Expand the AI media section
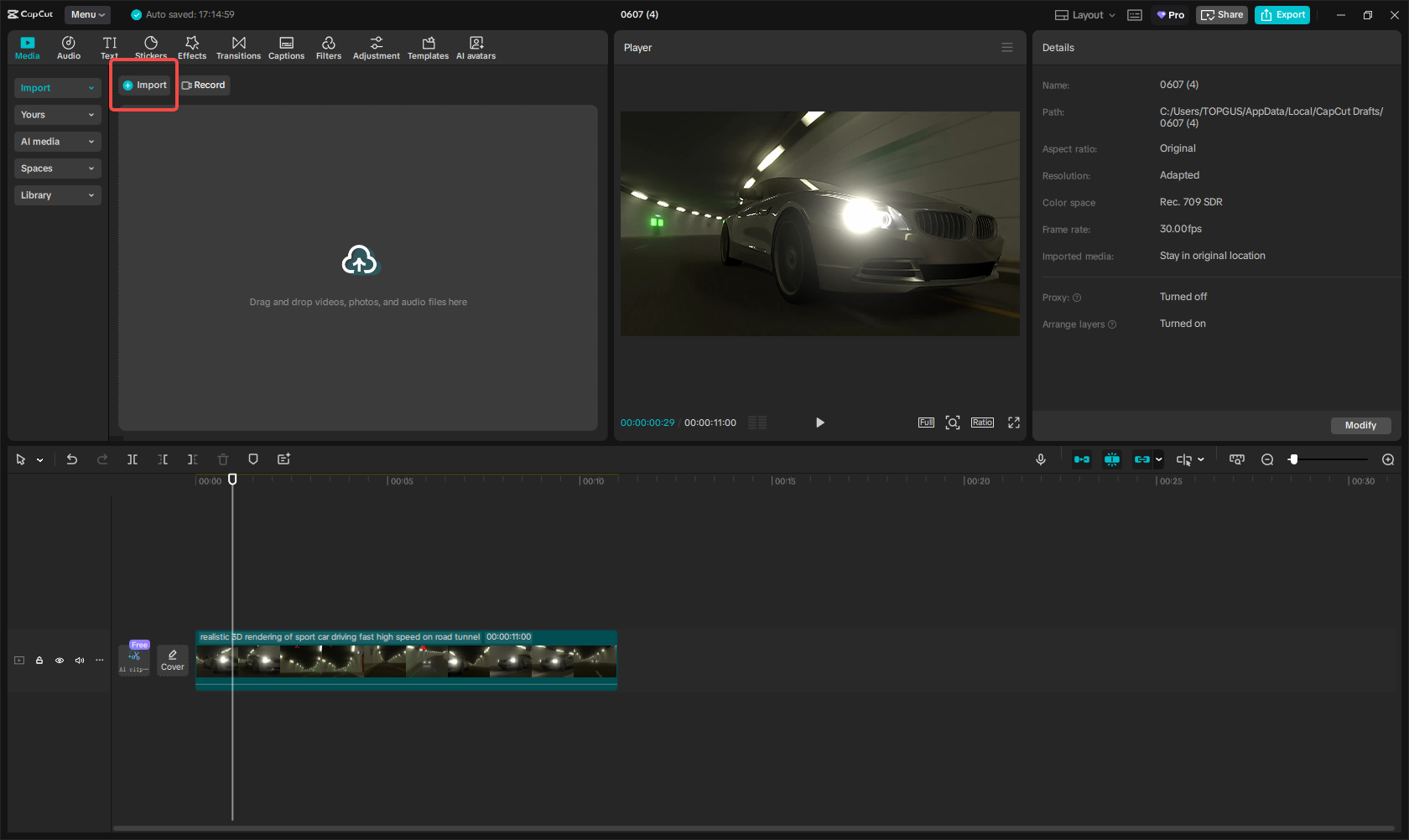 point(57,141)
